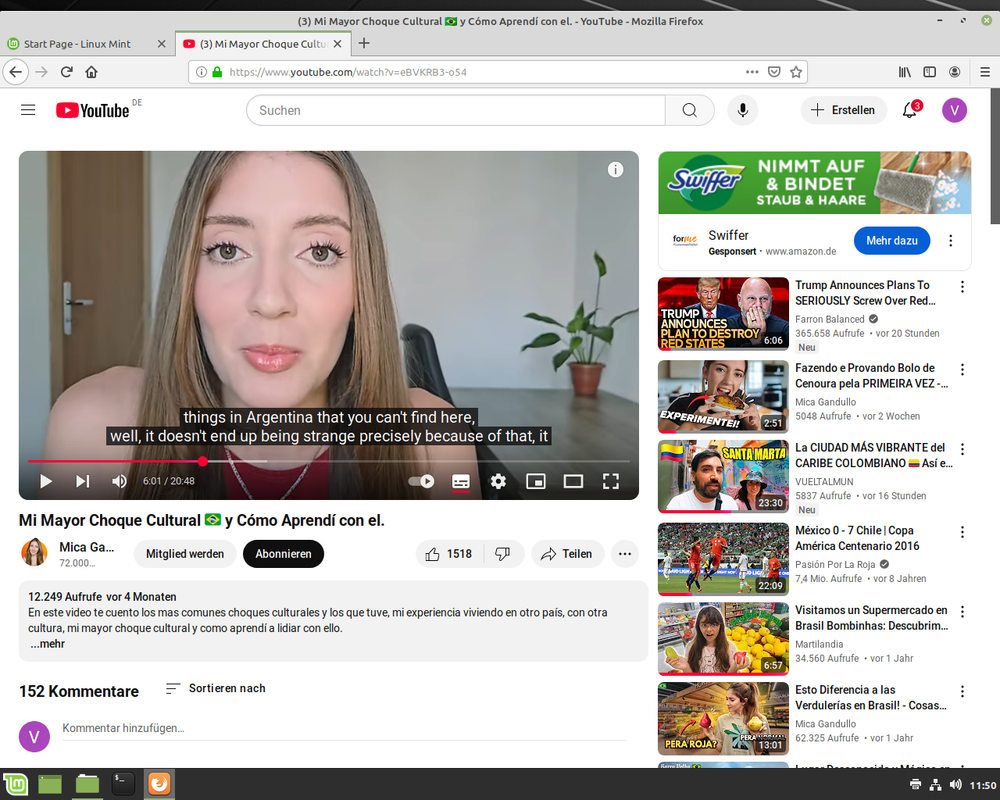This screenshot has width=1000, height=800.
Task: Open network tray icon
Action: tap(935, 785)
